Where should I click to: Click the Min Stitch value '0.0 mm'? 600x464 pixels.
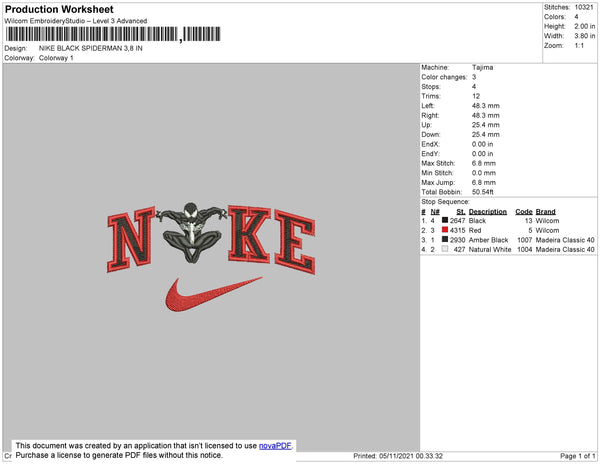coord(484,173)
